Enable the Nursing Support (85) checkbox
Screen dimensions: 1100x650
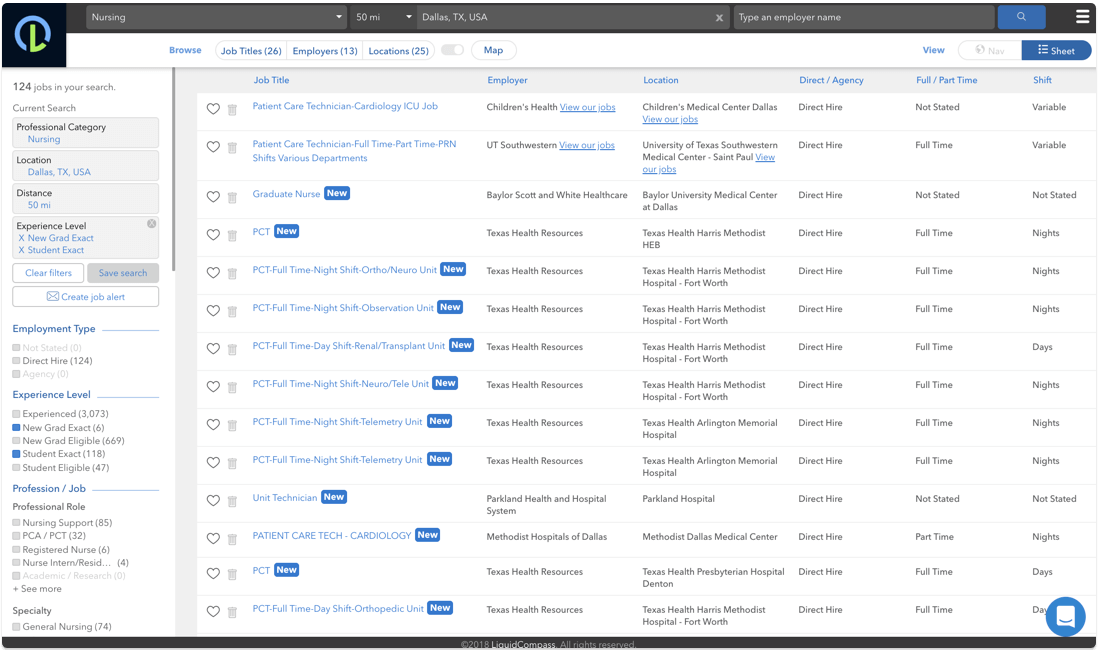[x=16, y=523]
